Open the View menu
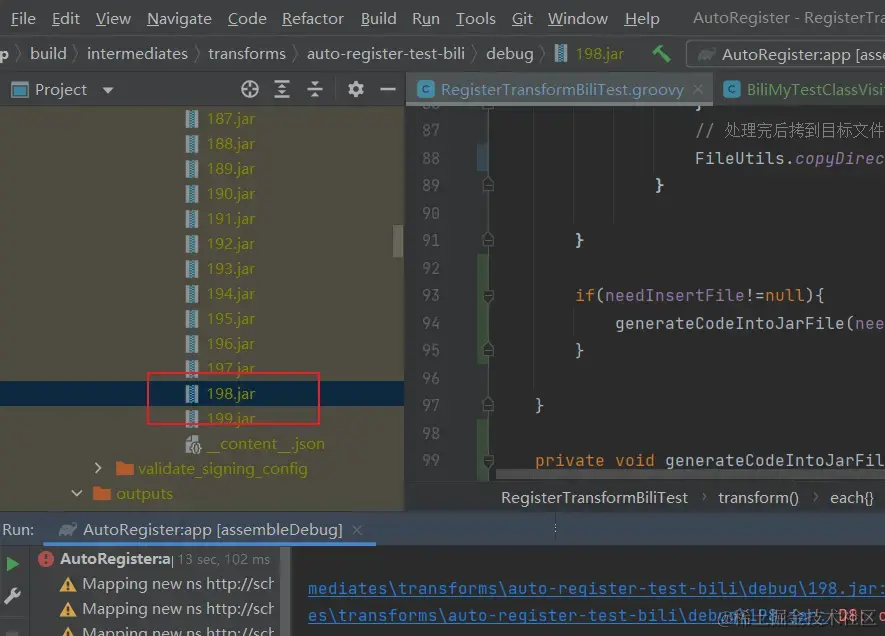 (x=113, y=19)
